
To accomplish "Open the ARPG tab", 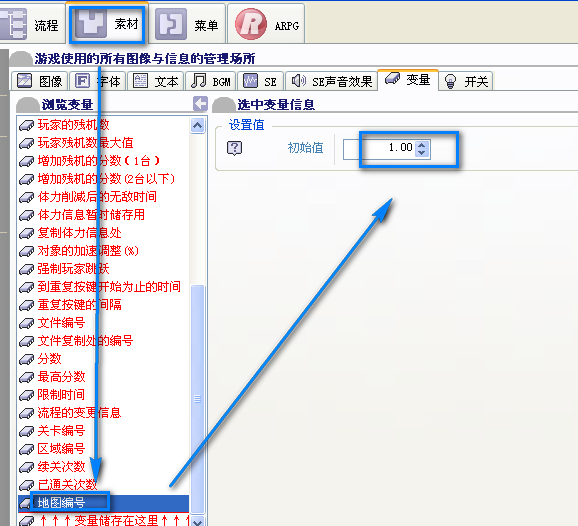I will click(266, 24).
